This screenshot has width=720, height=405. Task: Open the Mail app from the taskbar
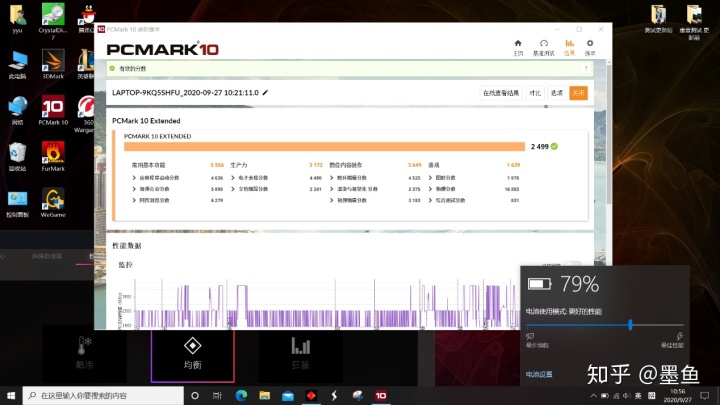(288, 395)
